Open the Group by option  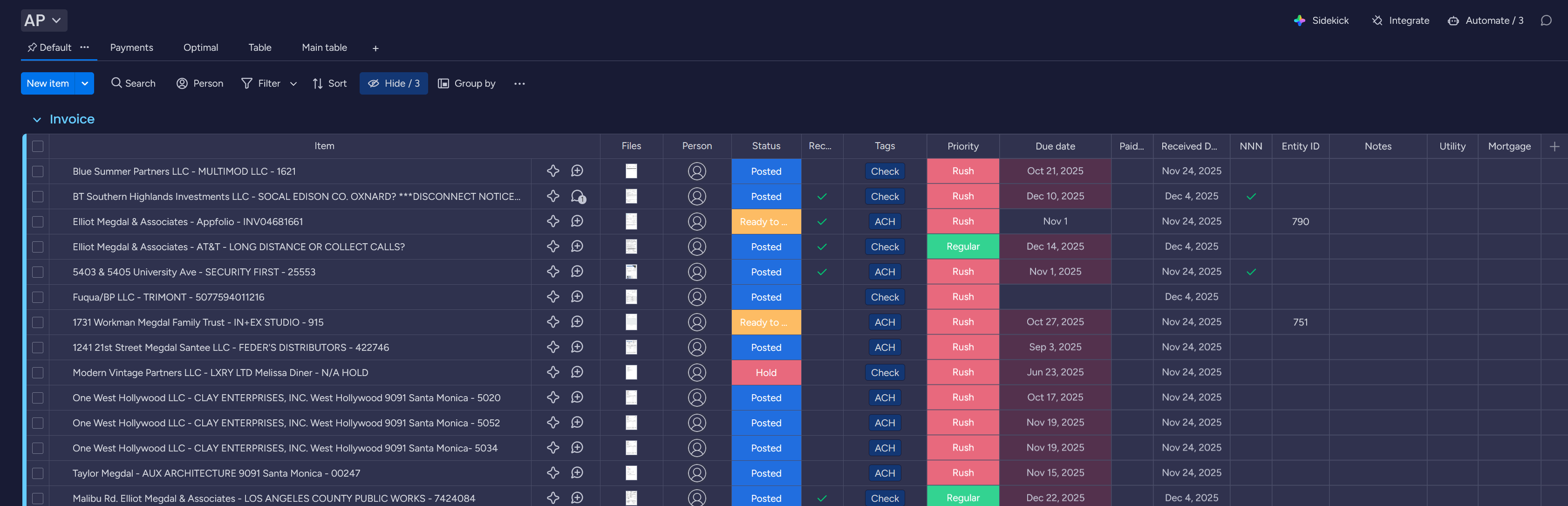click(x=467, y=83)
